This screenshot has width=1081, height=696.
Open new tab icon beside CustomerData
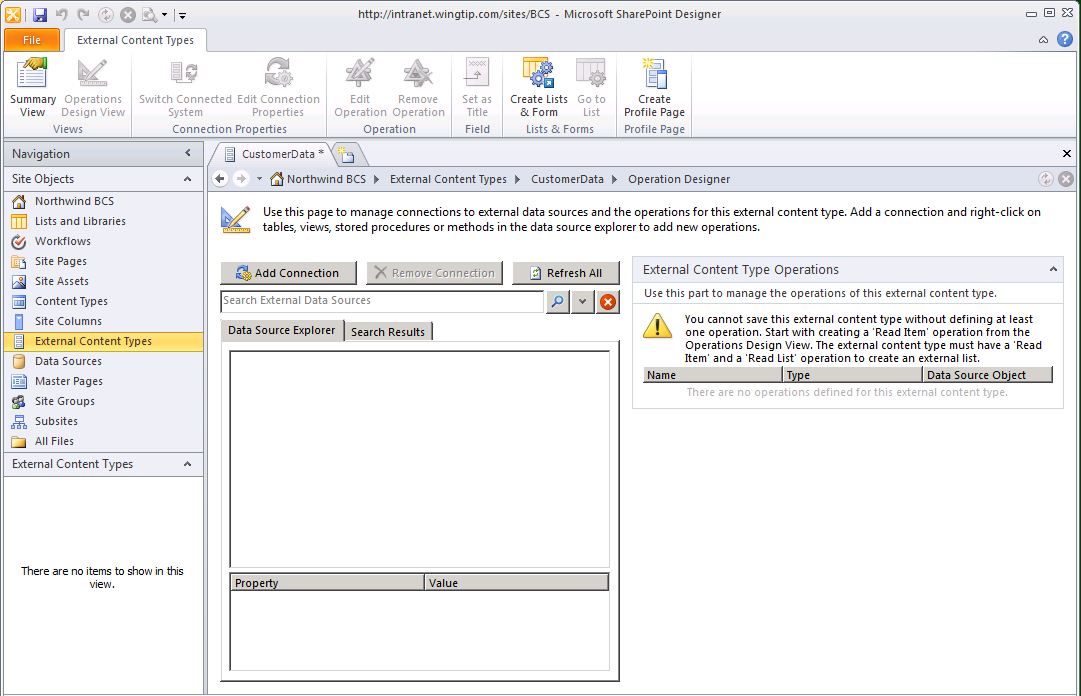click(346, 154)
